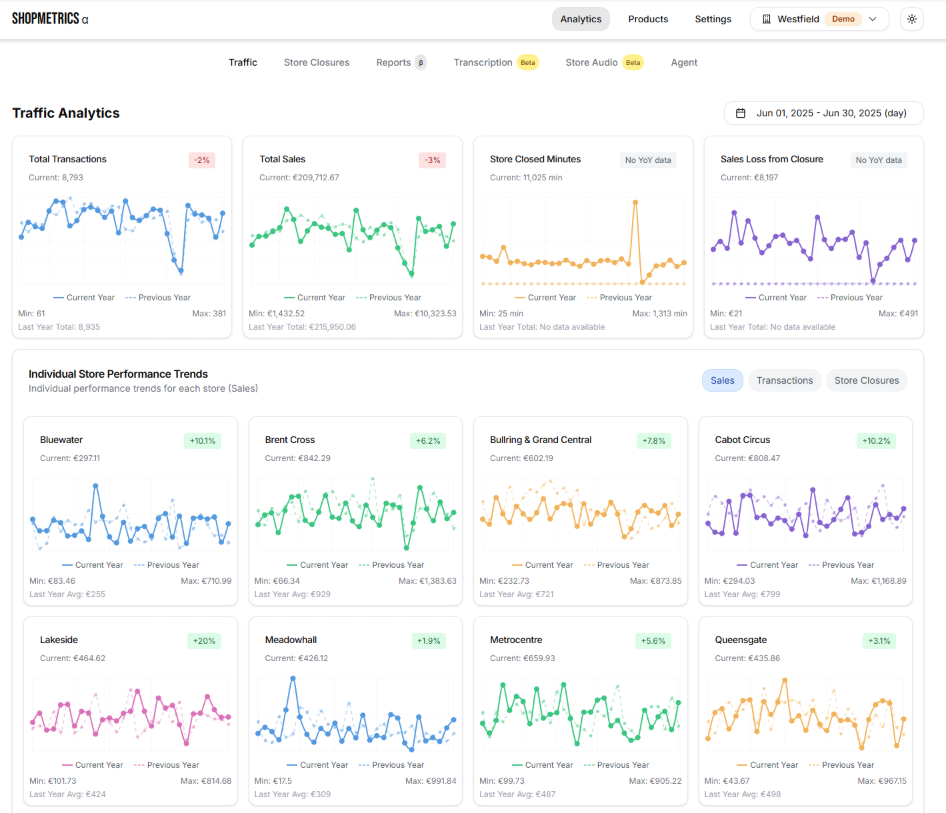Viewport: 946px width, 813px height.
Task: Open the Products navigation menu
Action: tap(648, 19)
